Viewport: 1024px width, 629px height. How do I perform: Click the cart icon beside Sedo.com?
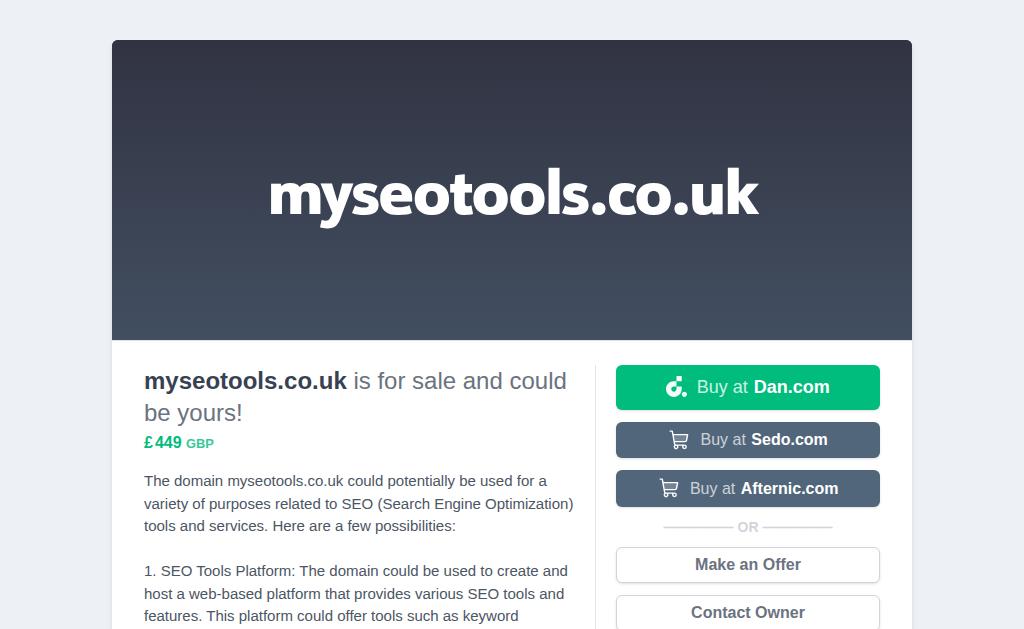679,440
